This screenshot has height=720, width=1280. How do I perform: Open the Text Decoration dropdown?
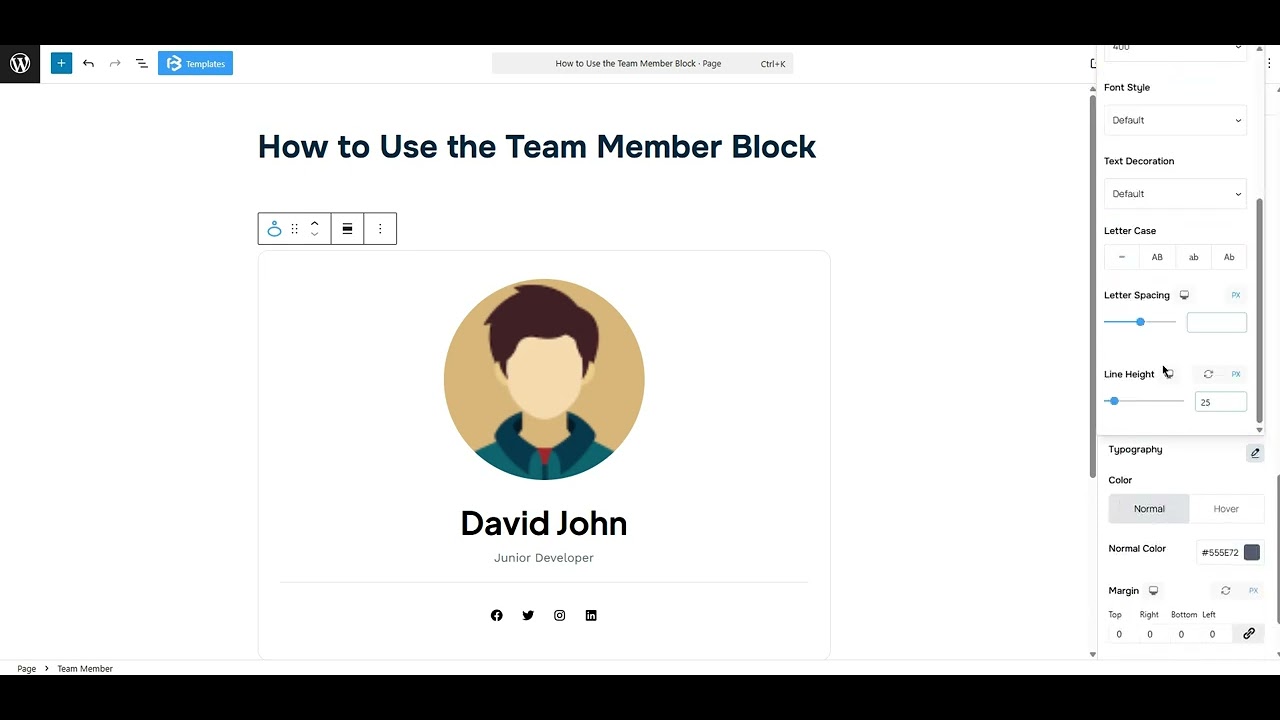(1175, 193)
